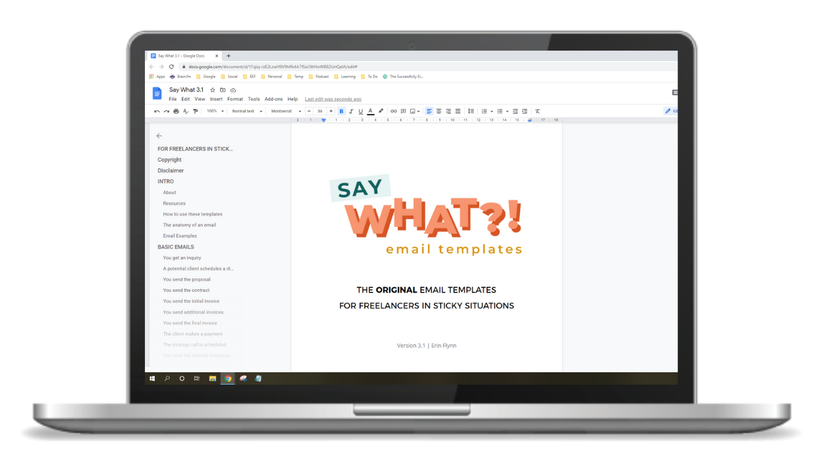
Task: Open the Add-ons menu
Action: (x=273, y=99)
